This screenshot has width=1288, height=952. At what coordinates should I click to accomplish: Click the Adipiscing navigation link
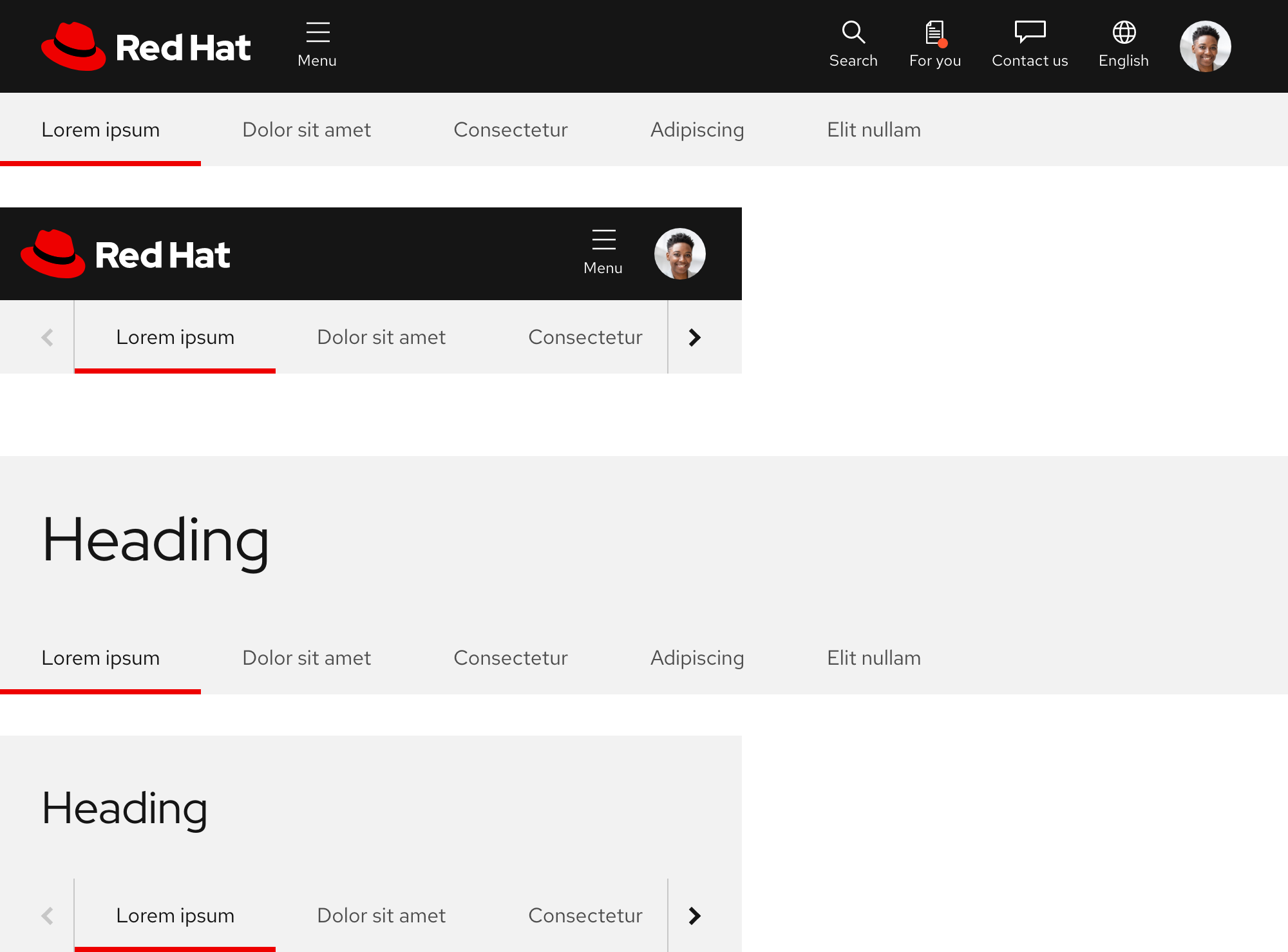697,128
